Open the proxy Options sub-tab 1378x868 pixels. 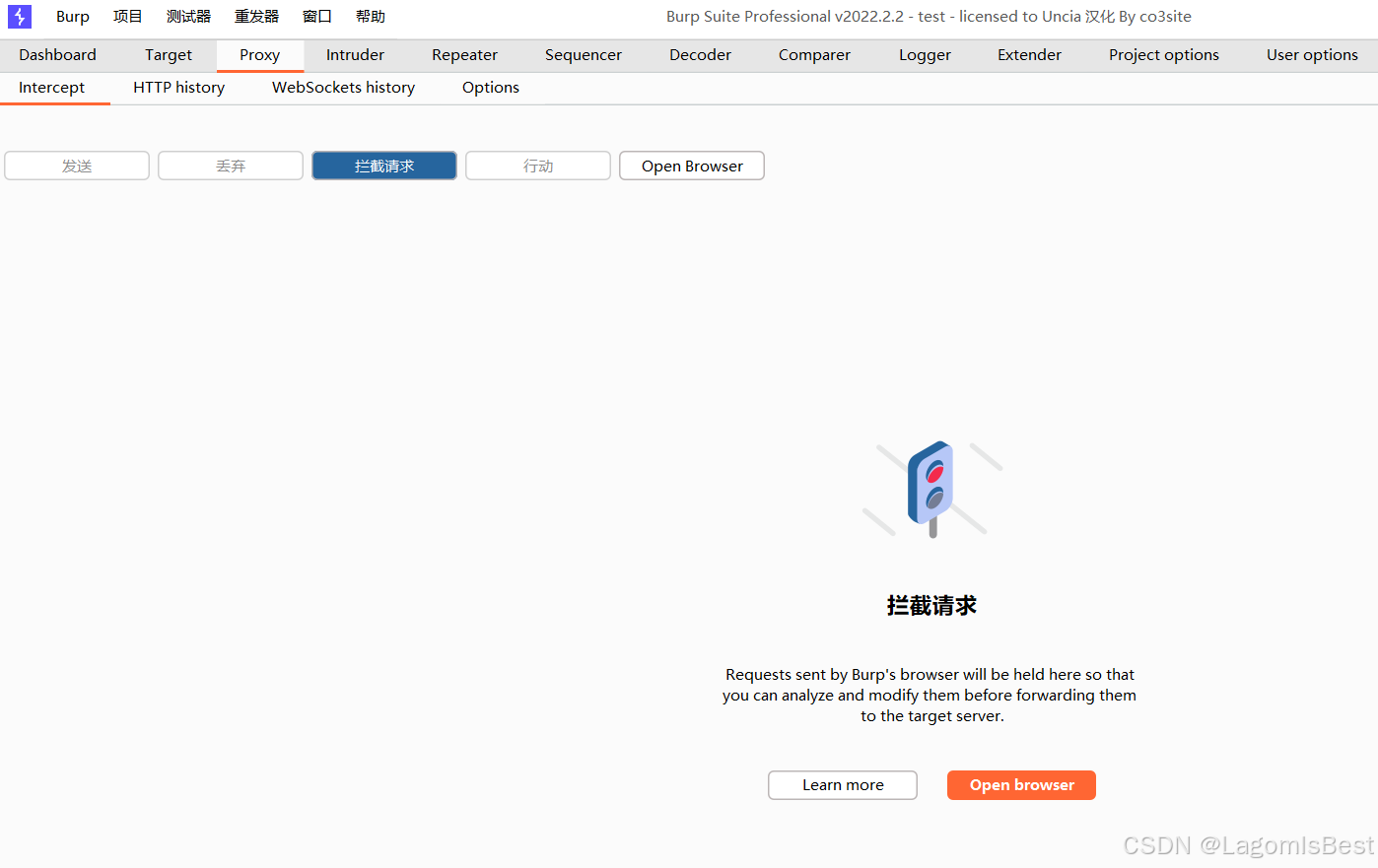(490, 88)
